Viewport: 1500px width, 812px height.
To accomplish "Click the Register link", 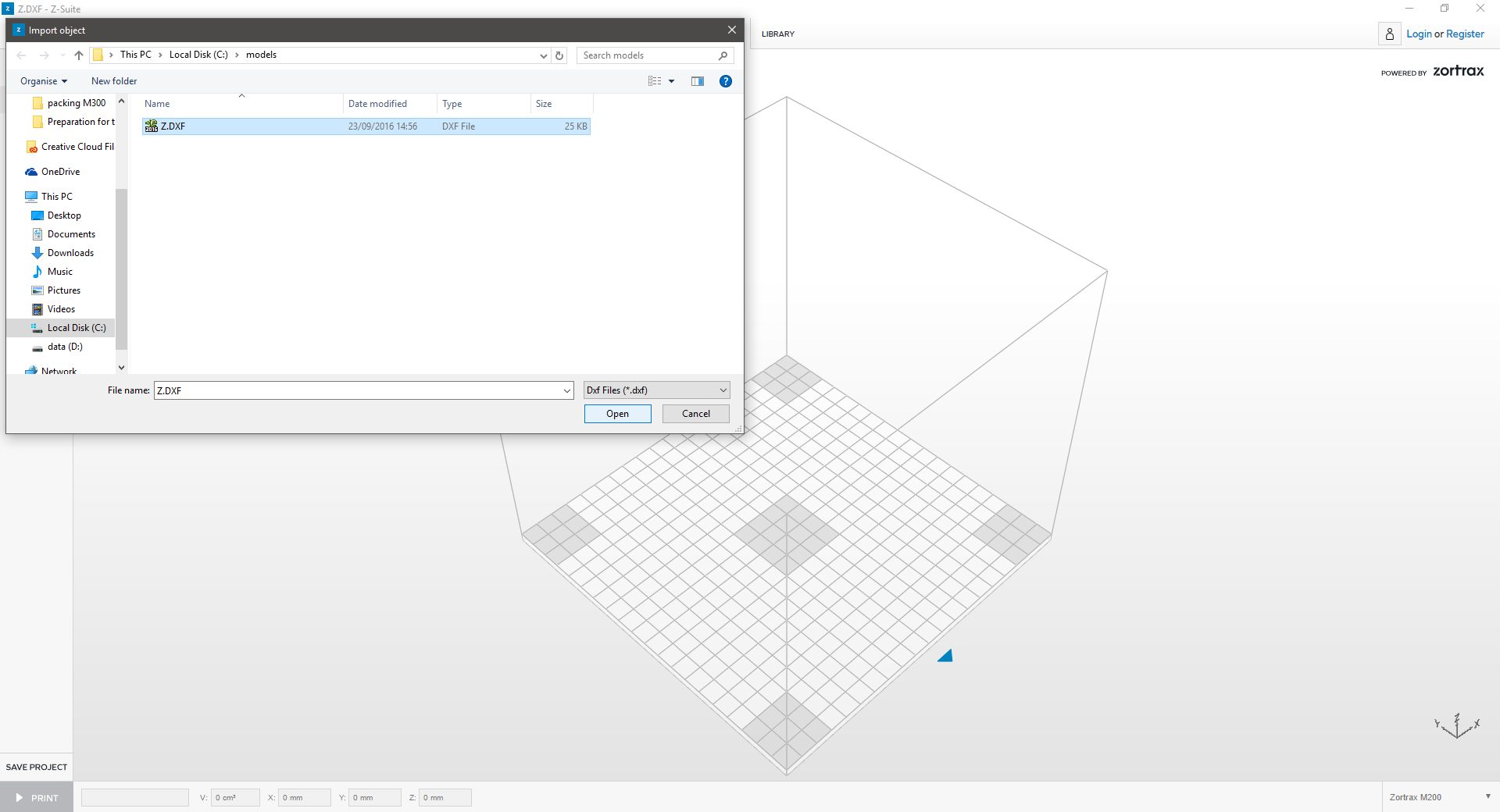I will [1465, 34].
